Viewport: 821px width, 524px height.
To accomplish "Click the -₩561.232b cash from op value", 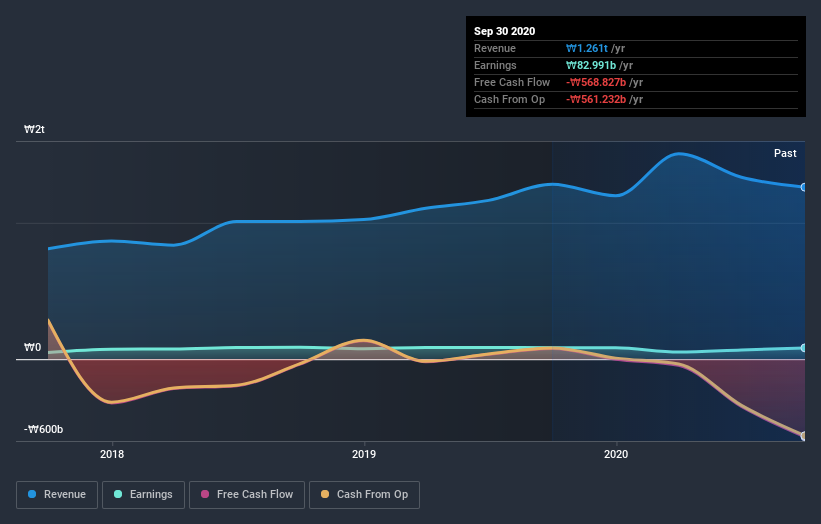I will point(596,99).
